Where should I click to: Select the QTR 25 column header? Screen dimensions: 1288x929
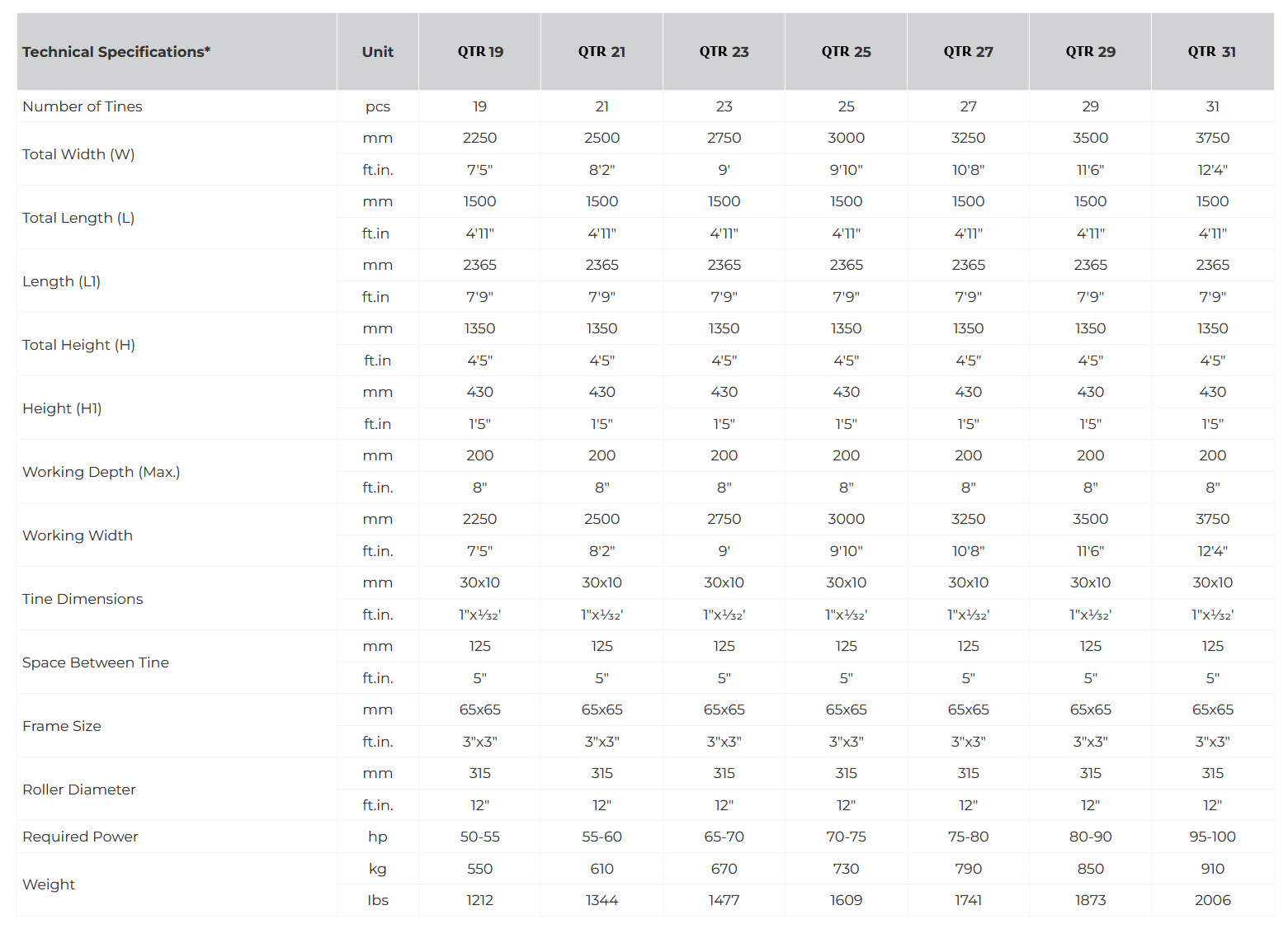(x=846, y=52)
